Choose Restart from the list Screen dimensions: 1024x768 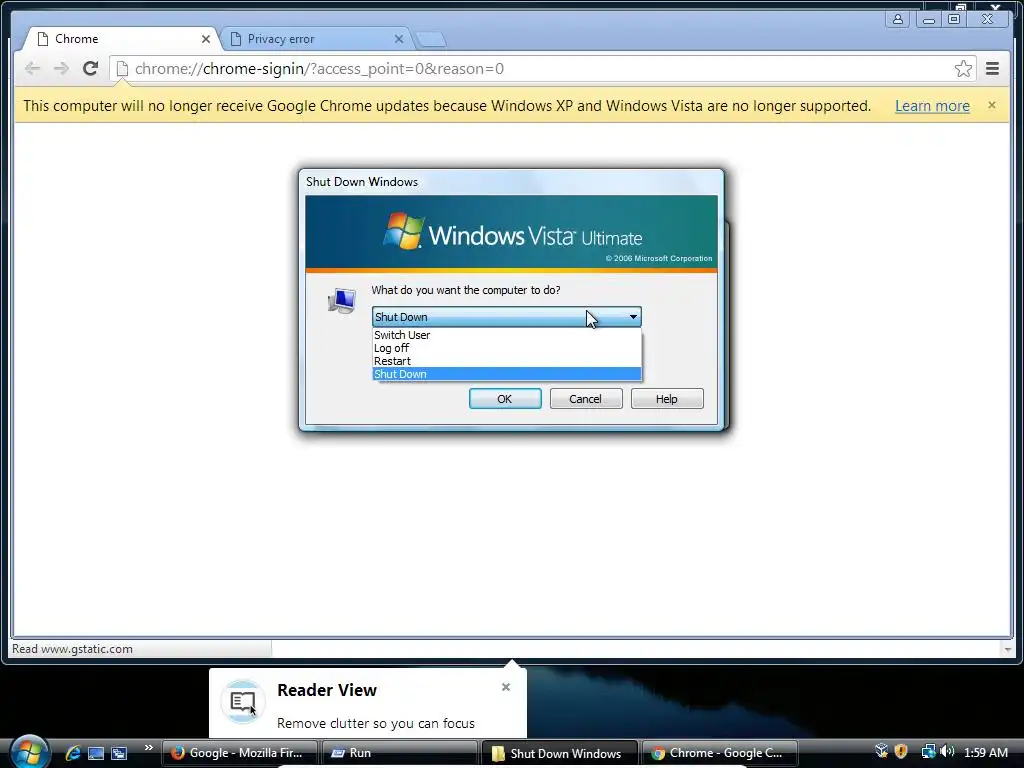(x=507, y=361)
